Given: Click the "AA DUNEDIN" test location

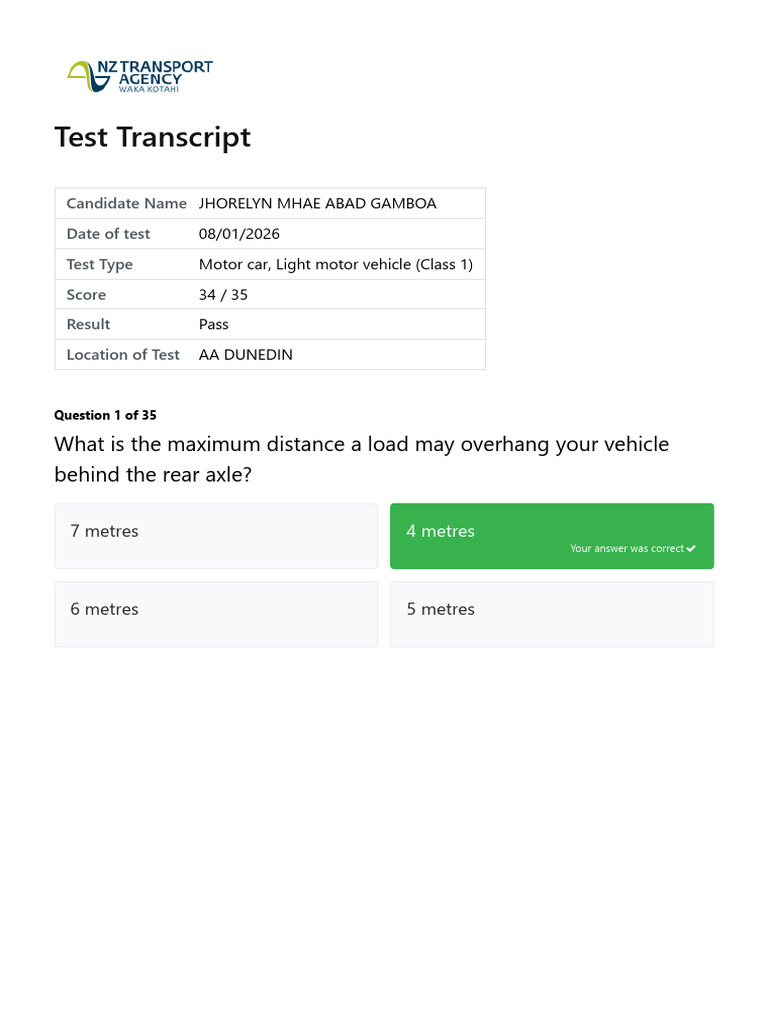Looking at the screenshot, I should point(245,354).
